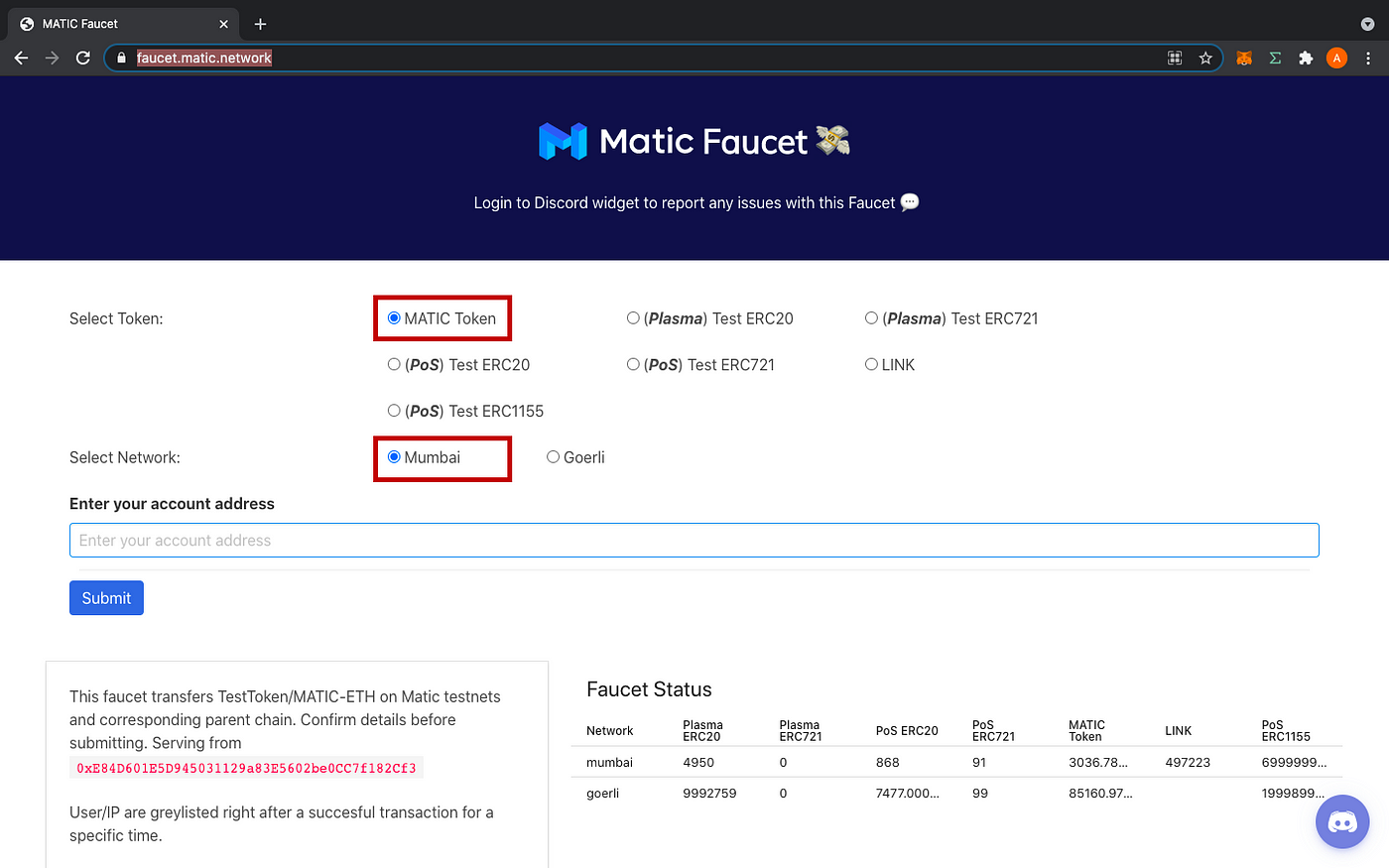1389x868 pixels.
Task: Click mumbai PoS ERC721 value 91
Action: [979, 762]
